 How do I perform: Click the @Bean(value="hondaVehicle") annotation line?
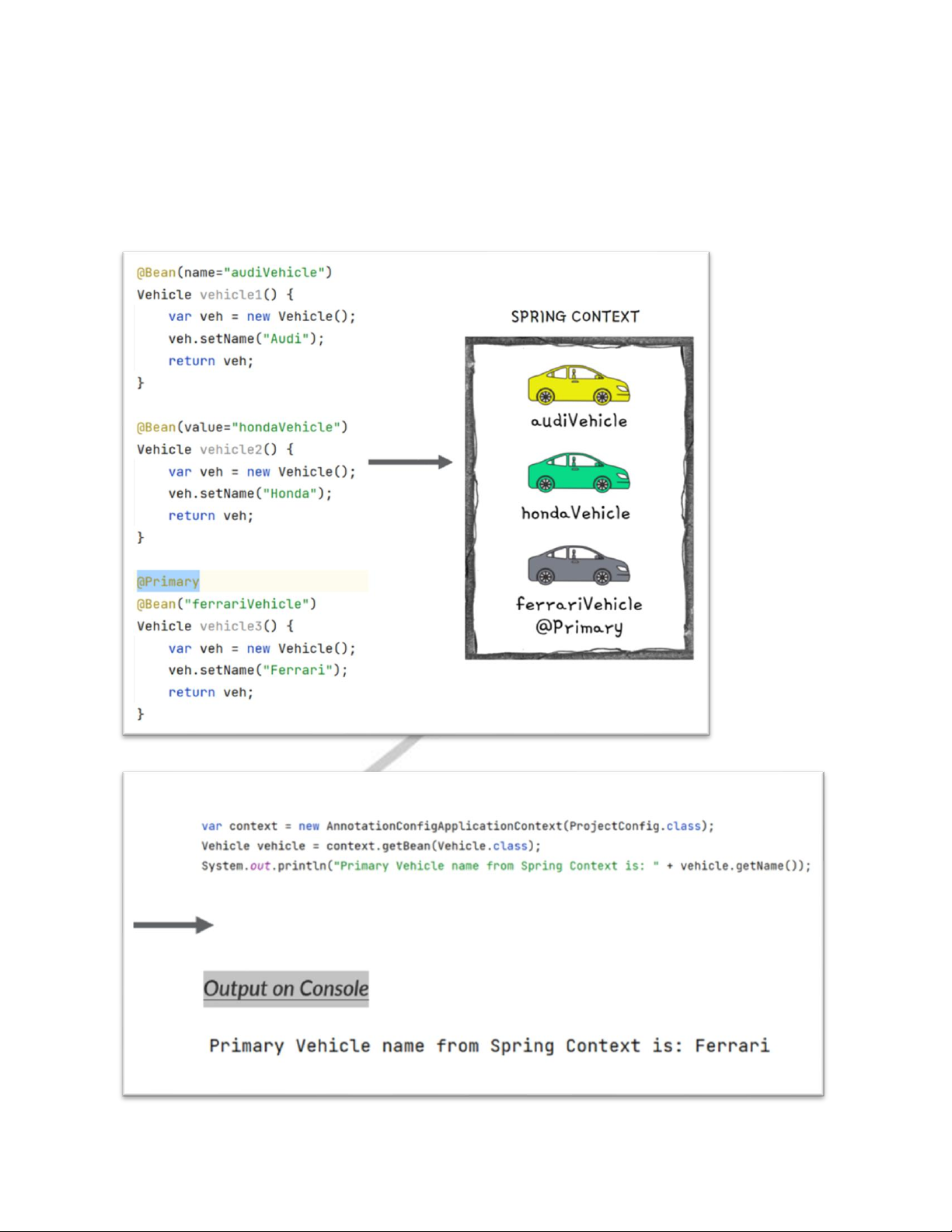click(x=242, y=427)
